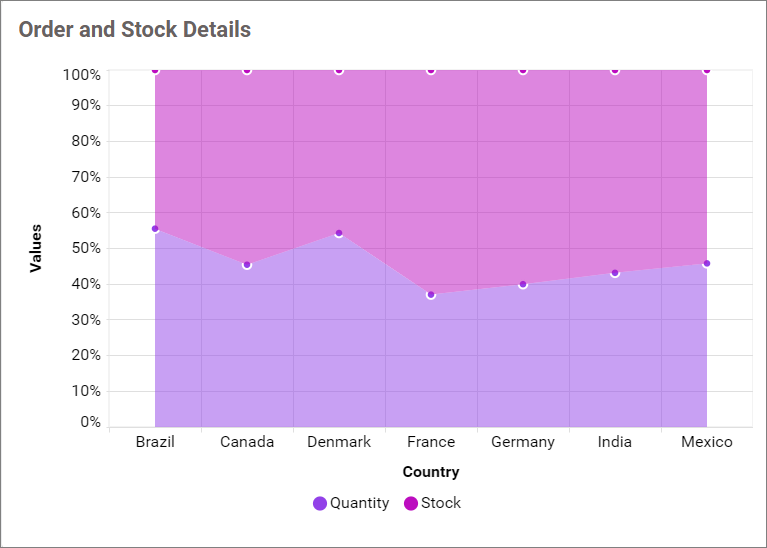Click the Mexico axis label
The image size is (767, 548).
707,442
